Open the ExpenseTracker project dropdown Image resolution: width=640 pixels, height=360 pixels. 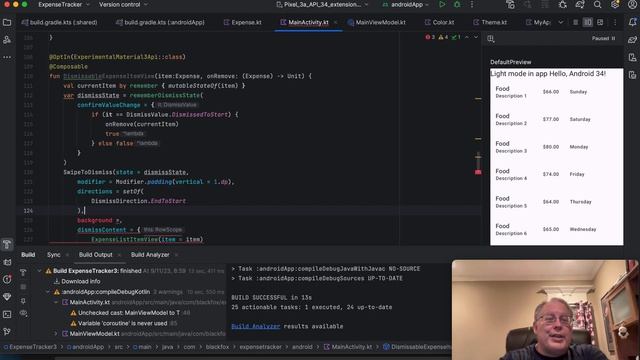(64, 4)
